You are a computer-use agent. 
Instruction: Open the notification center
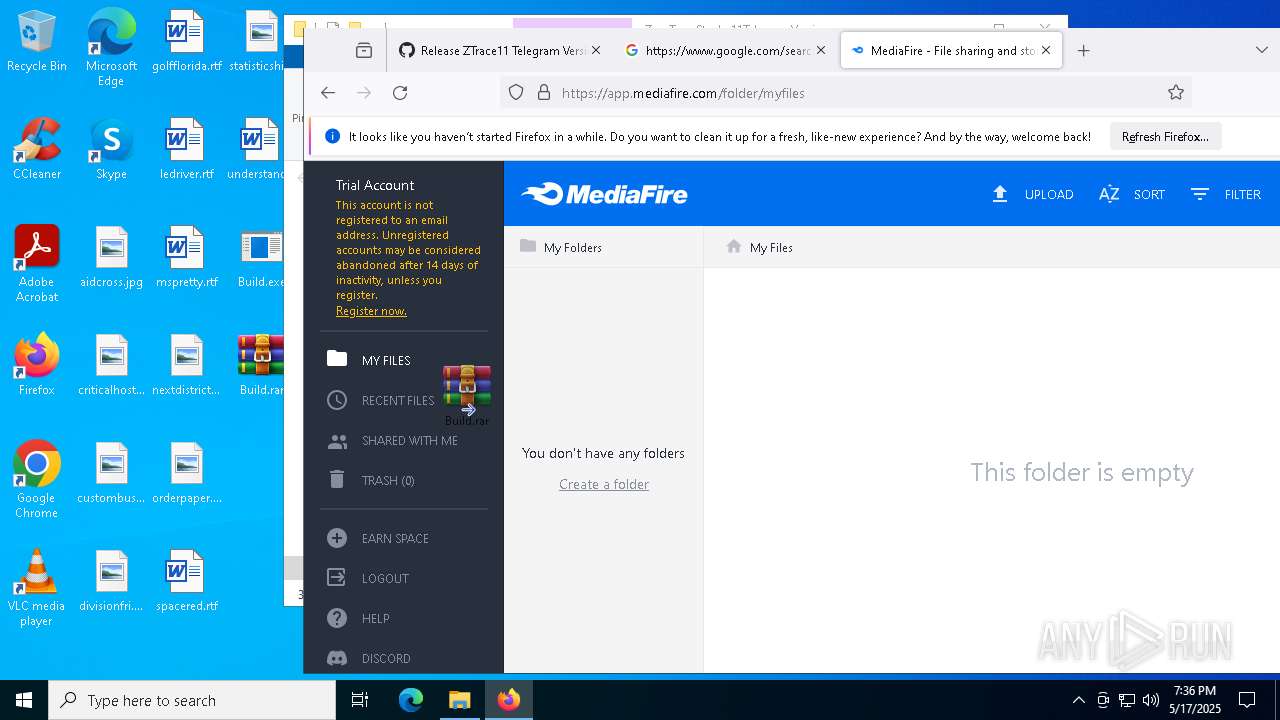tap(1247, 700)
